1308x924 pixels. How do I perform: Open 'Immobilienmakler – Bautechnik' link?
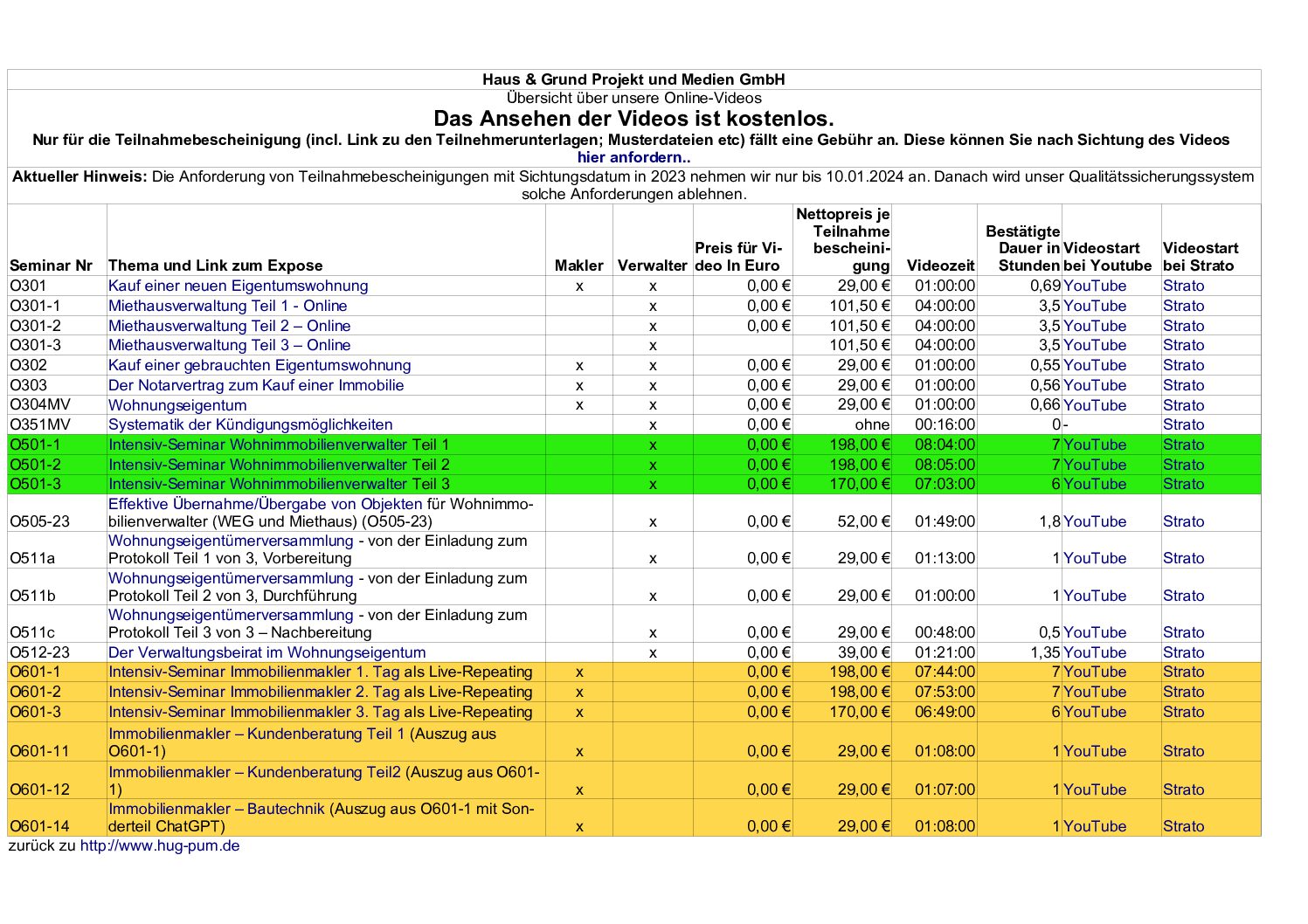pos(217,809)
